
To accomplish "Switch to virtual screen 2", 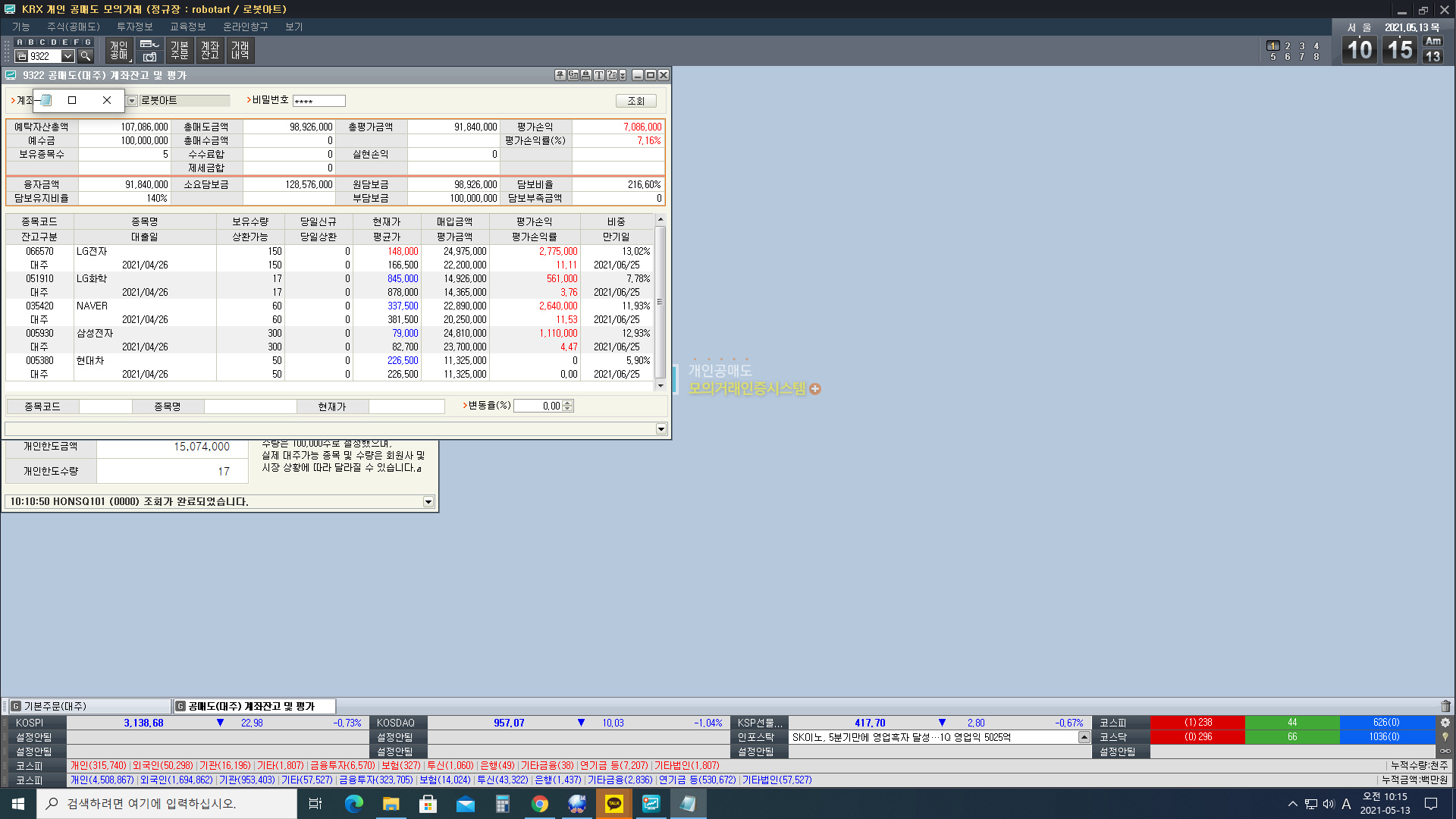I will 1288,46.
